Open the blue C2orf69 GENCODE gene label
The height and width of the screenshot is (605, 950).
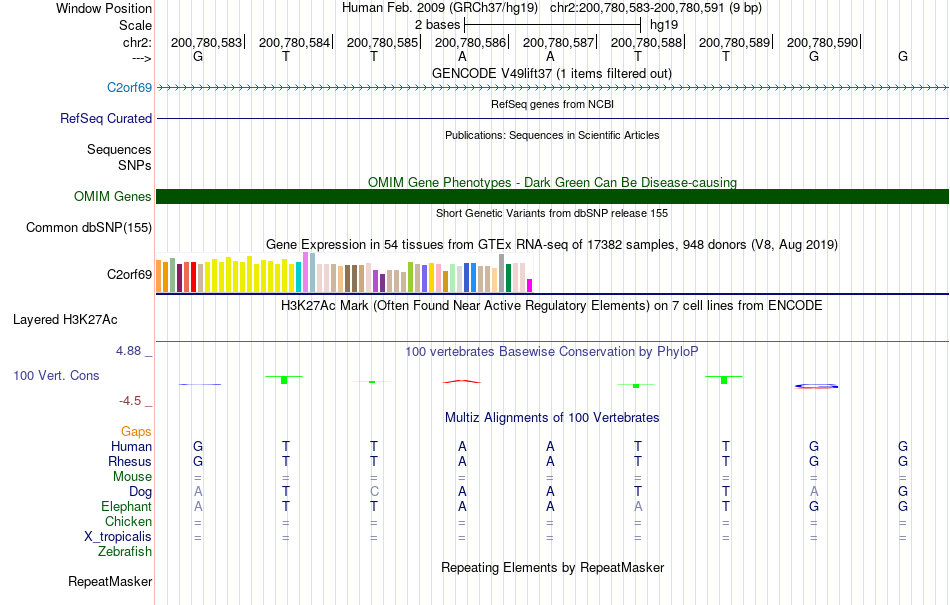point(129,87)
